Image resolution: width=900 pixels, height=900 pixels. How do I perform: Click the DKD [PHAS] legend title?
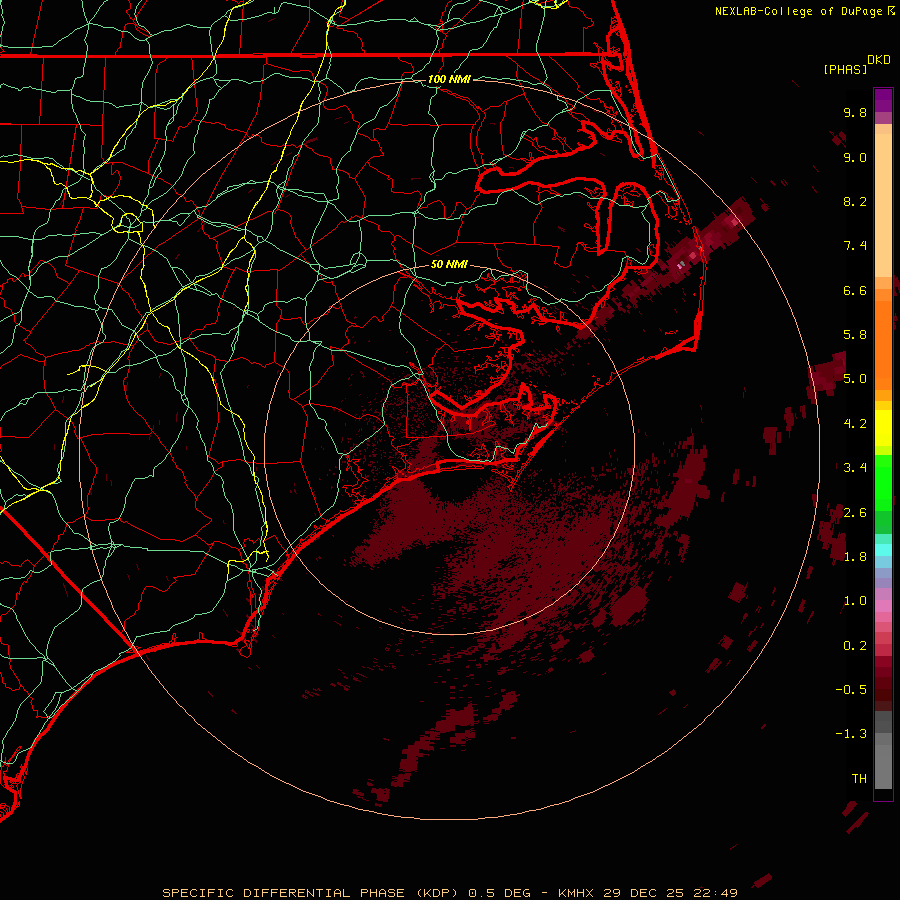(856, 64)
